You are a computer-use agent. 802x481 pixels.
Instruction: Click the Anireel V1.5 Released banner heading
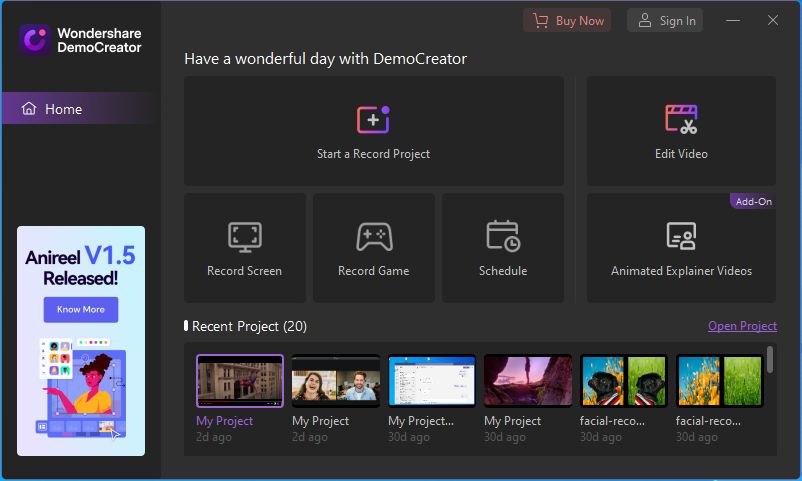[80, 266]
